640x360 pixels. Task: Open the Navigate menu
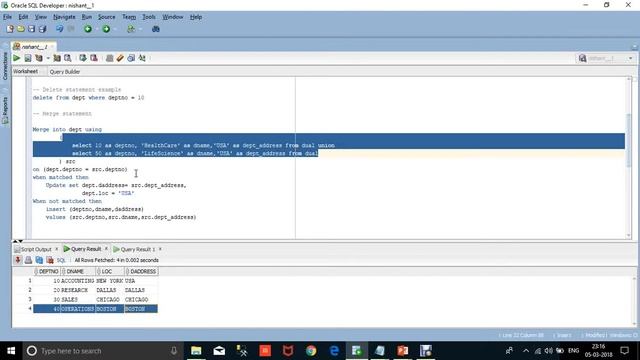click(64, 17)
